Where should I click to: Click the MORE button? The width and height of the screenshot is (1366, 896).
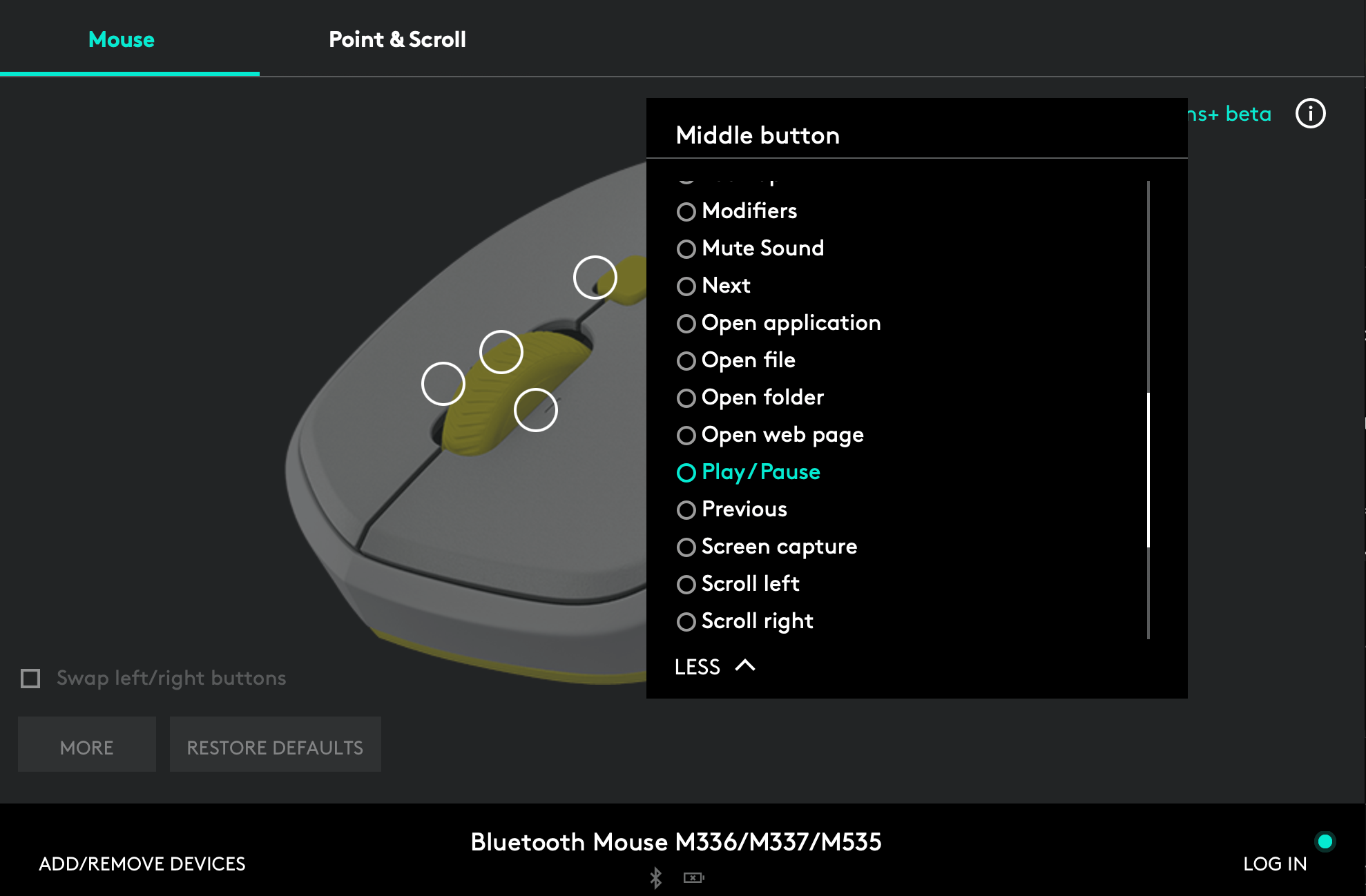pyautogui.click(x=86, y=747)
